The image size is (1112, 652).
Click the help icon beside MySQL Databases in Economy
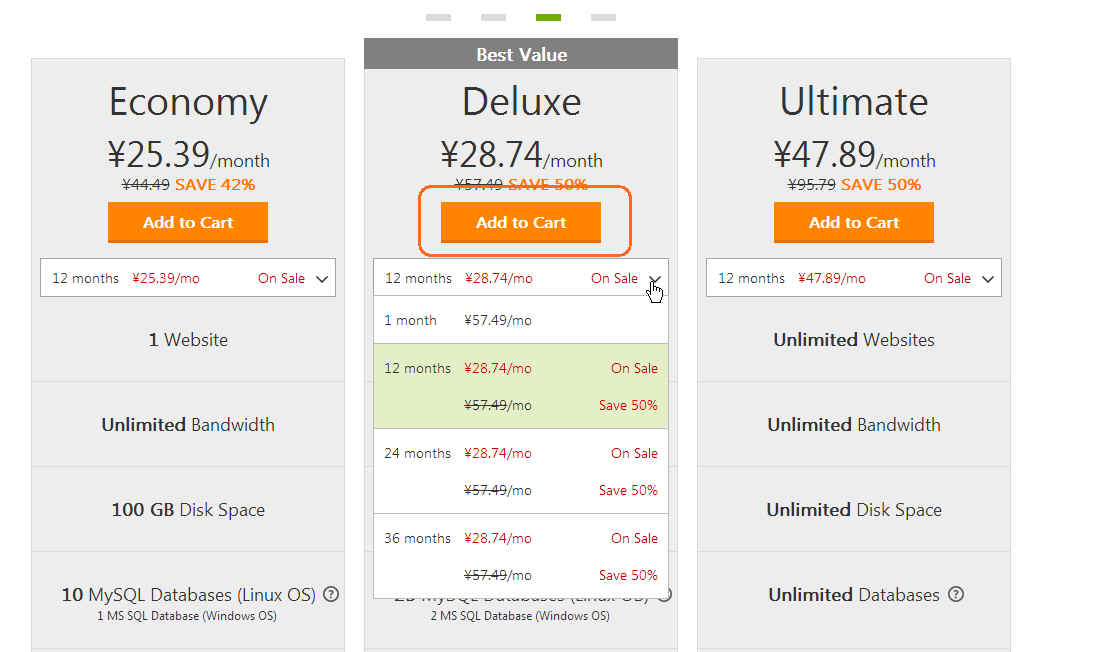click(x=330, y=595)
